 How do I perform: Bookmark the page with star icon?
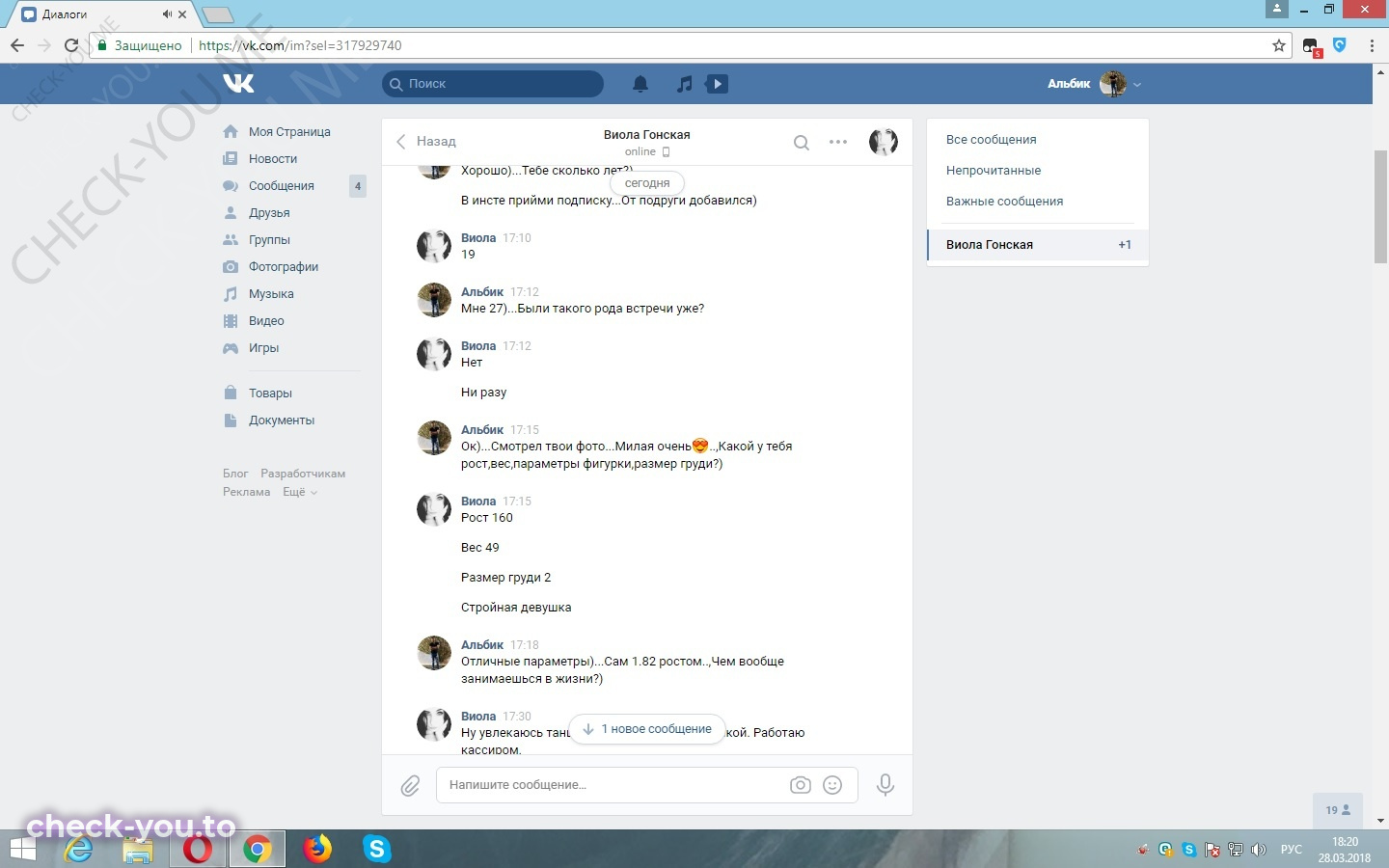pos(1279,45)
